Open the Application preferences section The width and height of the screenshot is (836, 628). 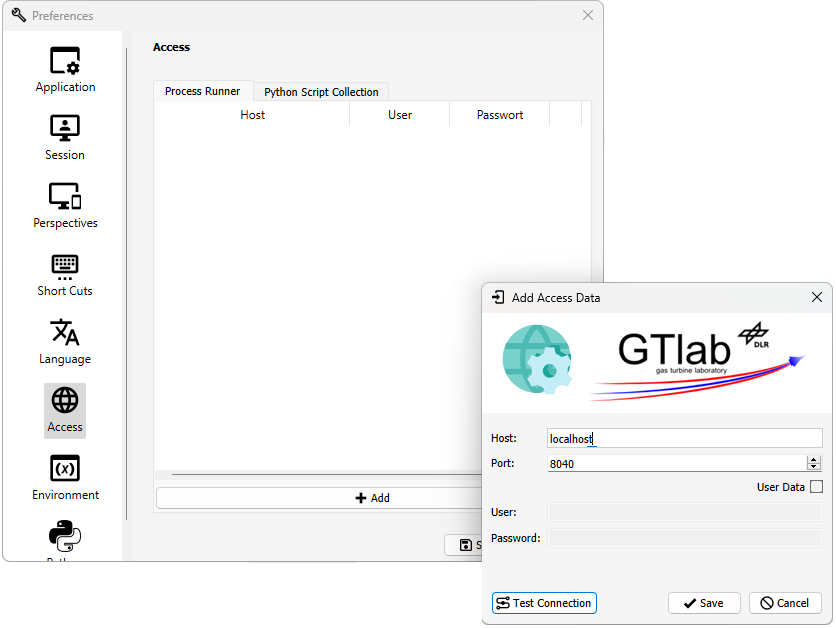65,70
